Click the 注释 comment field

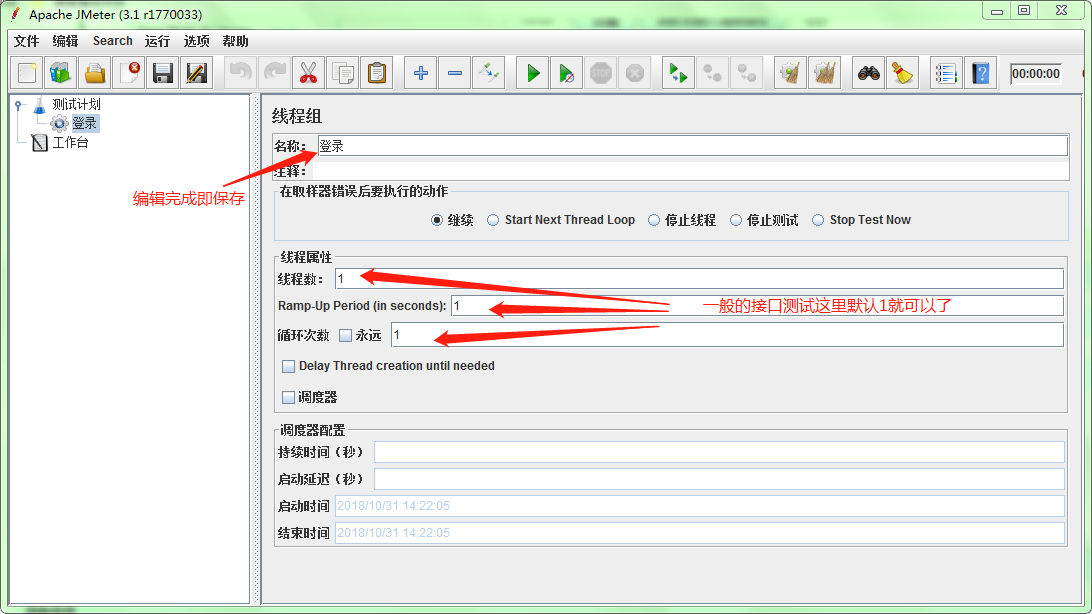pyautogui.click(x=690, y=171)
